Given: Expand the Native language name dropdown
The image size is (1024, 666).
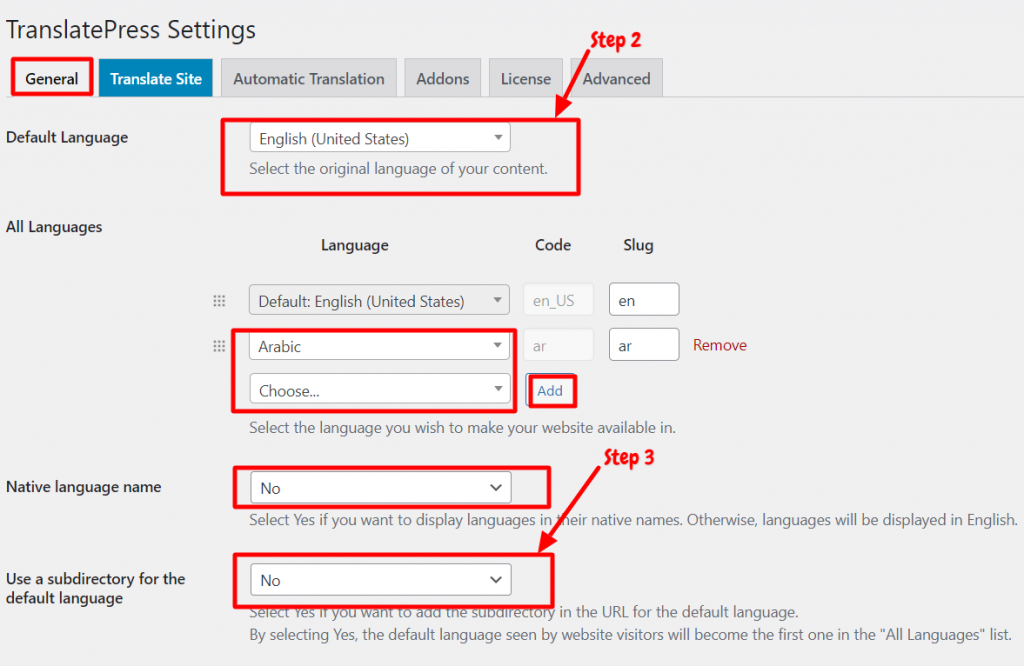Looking at the screenshot, I should coord(381,488).
